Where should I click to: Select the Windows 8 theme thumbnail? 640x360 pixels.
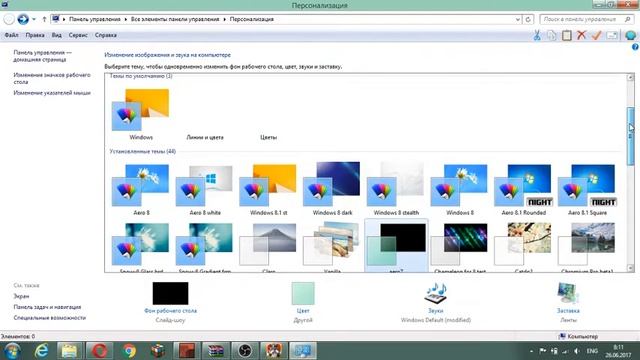click(459, 190)
